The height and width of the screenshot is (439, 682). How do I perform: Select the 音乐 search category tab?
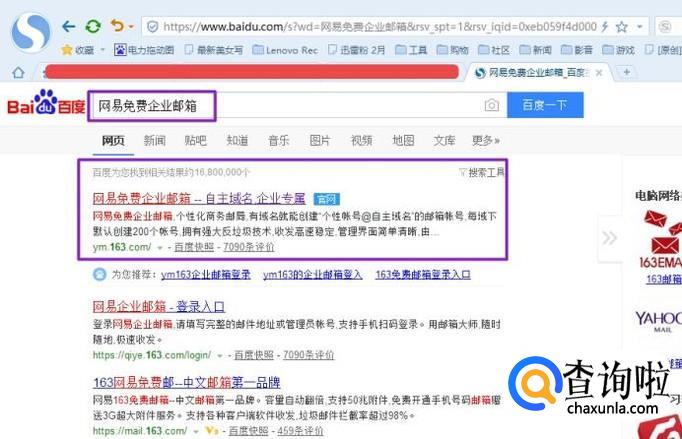click(x=279, y=141)
